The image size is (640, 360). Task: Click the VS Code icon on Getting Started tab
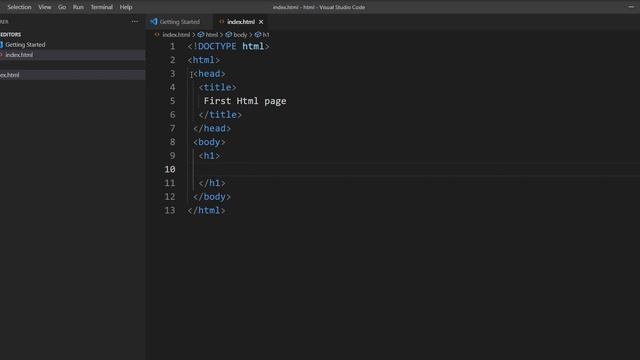click(153, 22)
